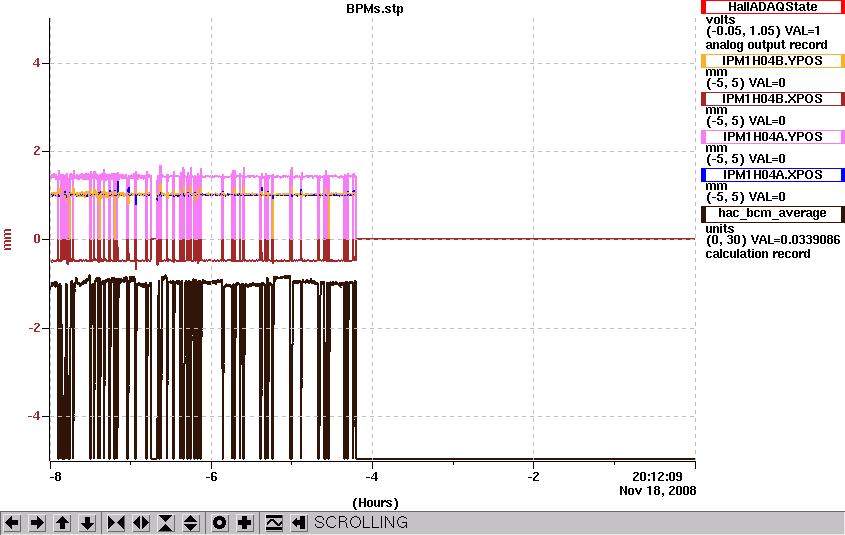Viewport: 845px width, 535px height.
Task: Pan the plot right with the right arrow
Action: (37, 523)
